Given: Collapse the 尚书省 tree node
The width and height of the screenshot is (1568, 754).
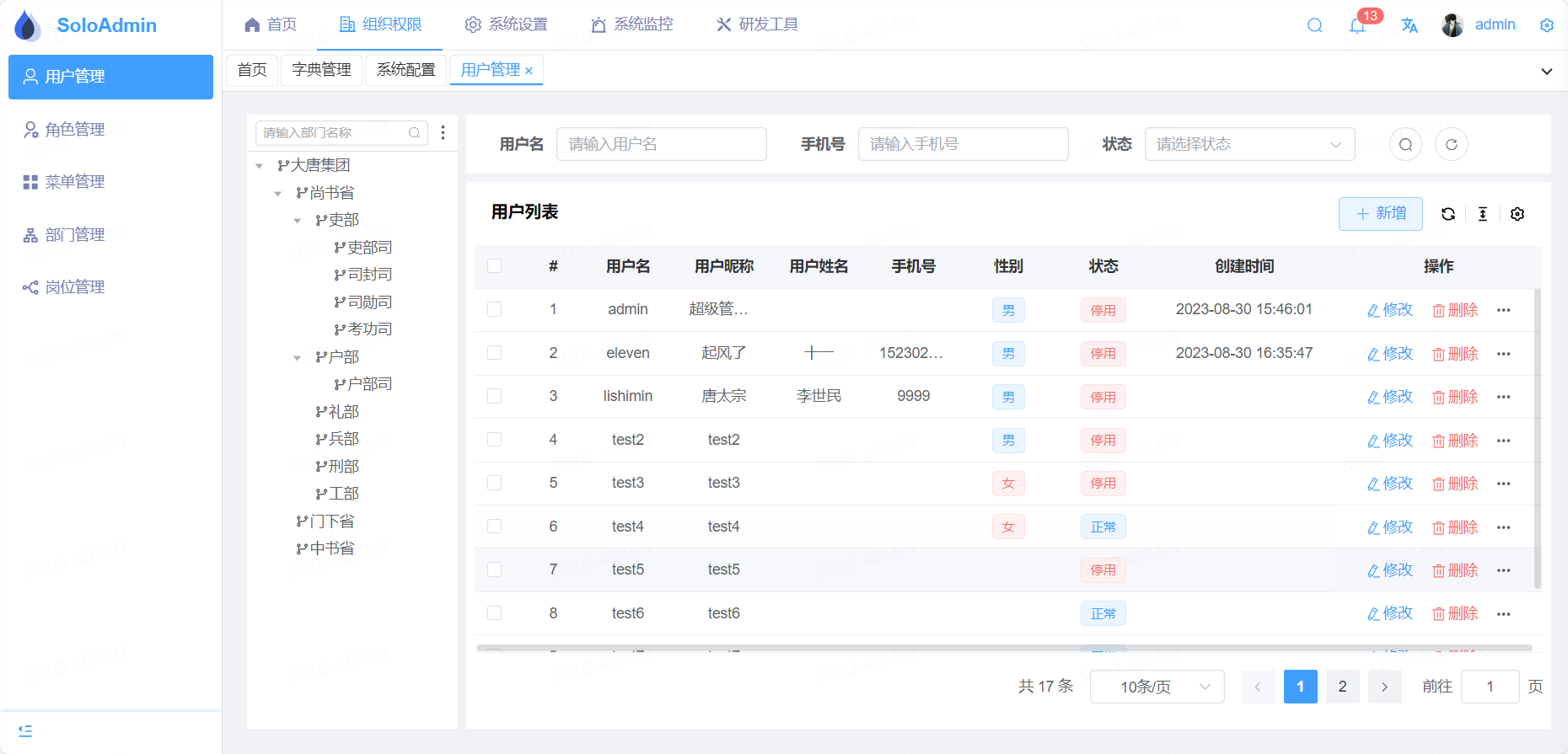Looking at the screenshot, I should pos(278,194).
